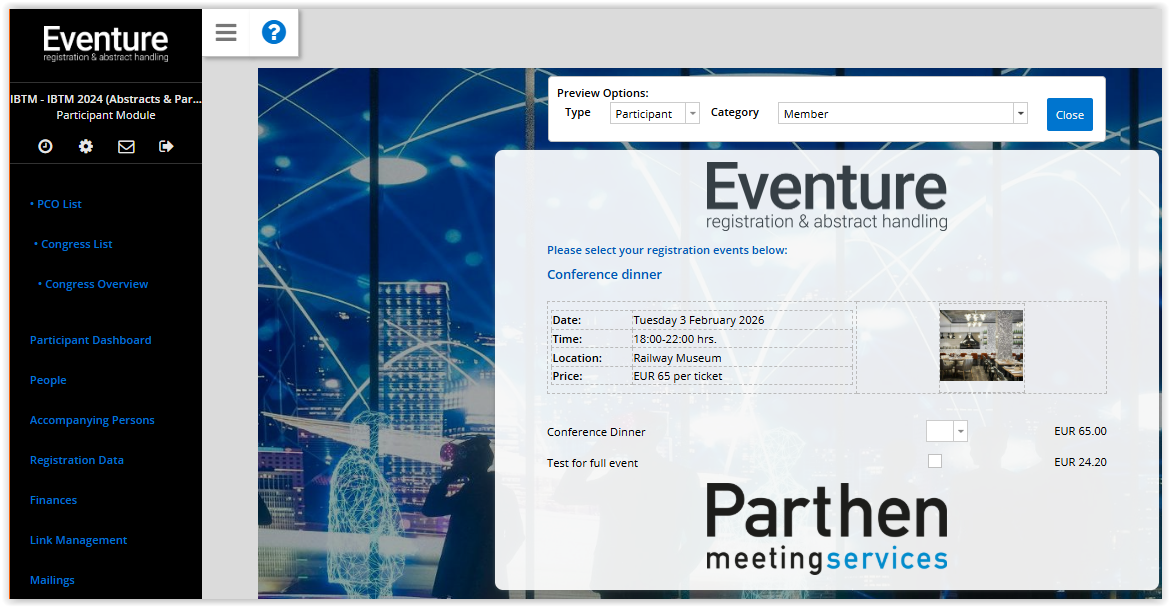Click the EUR 24.20 price
The height and width of the screenshot is (607, 1170).
pyautogui.click(x=1080, y=462)
